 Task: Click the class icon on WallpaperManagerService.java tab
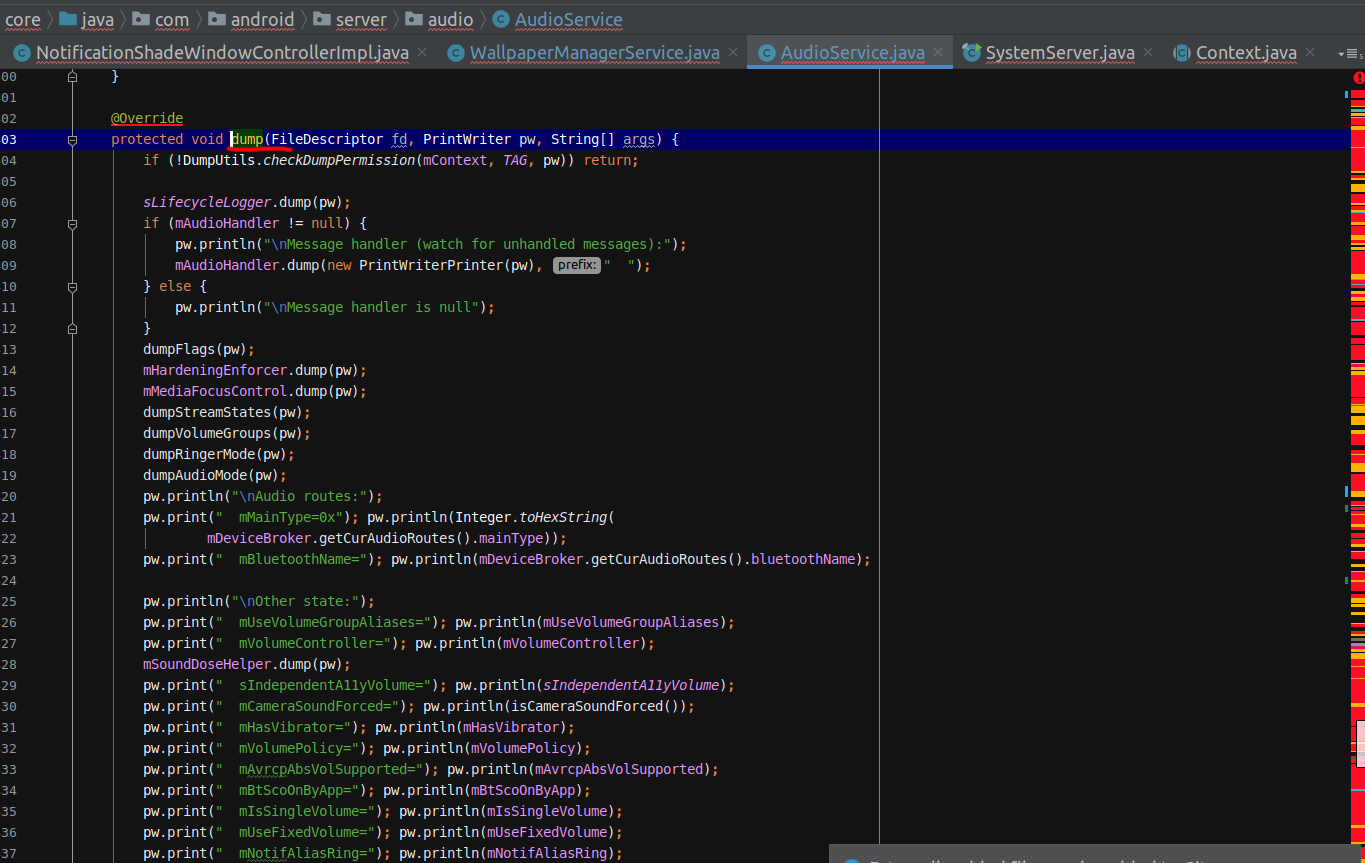[456, 53]
